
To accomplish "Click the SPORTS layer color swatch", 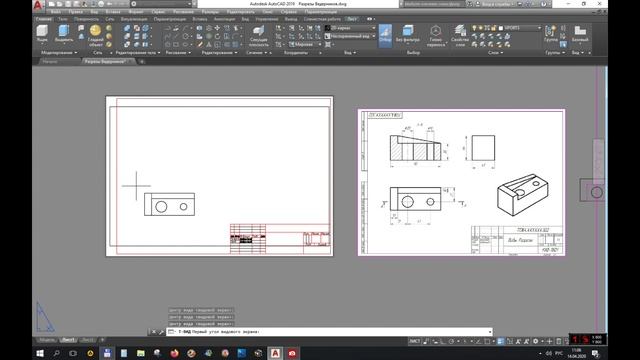I will point(501,28).
